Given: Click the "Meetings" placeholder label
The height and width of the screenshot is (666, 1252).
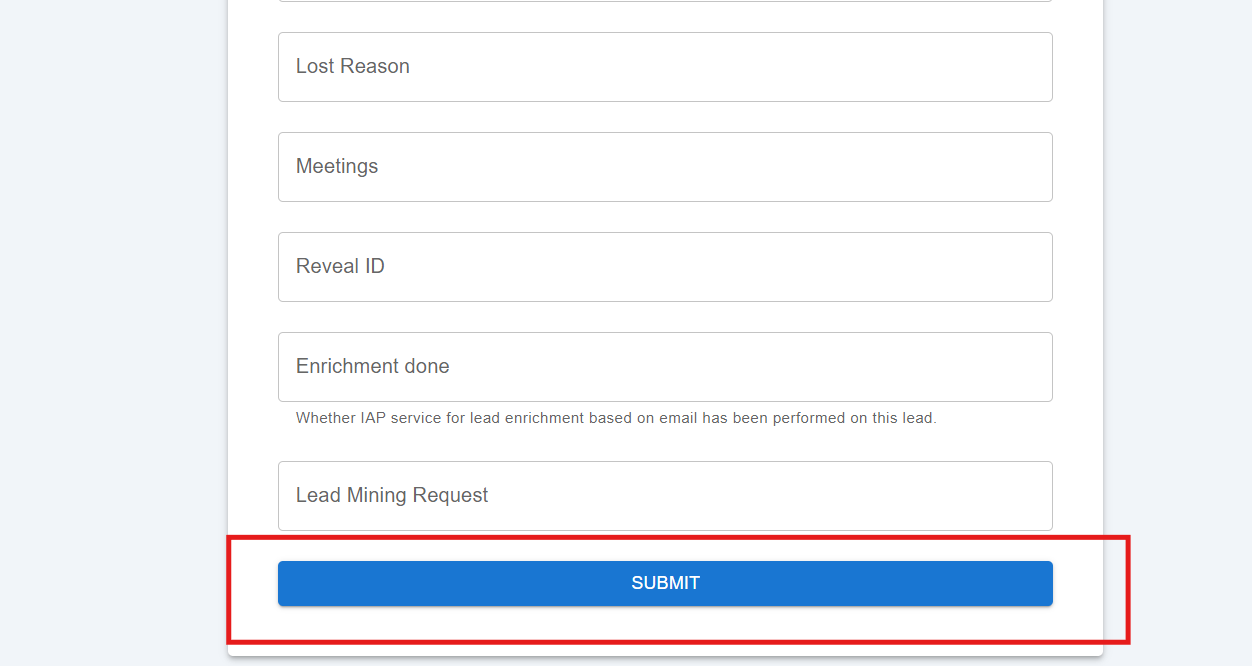Looking at the screenshot, I should pyautogui.click(x=337, y=167).
